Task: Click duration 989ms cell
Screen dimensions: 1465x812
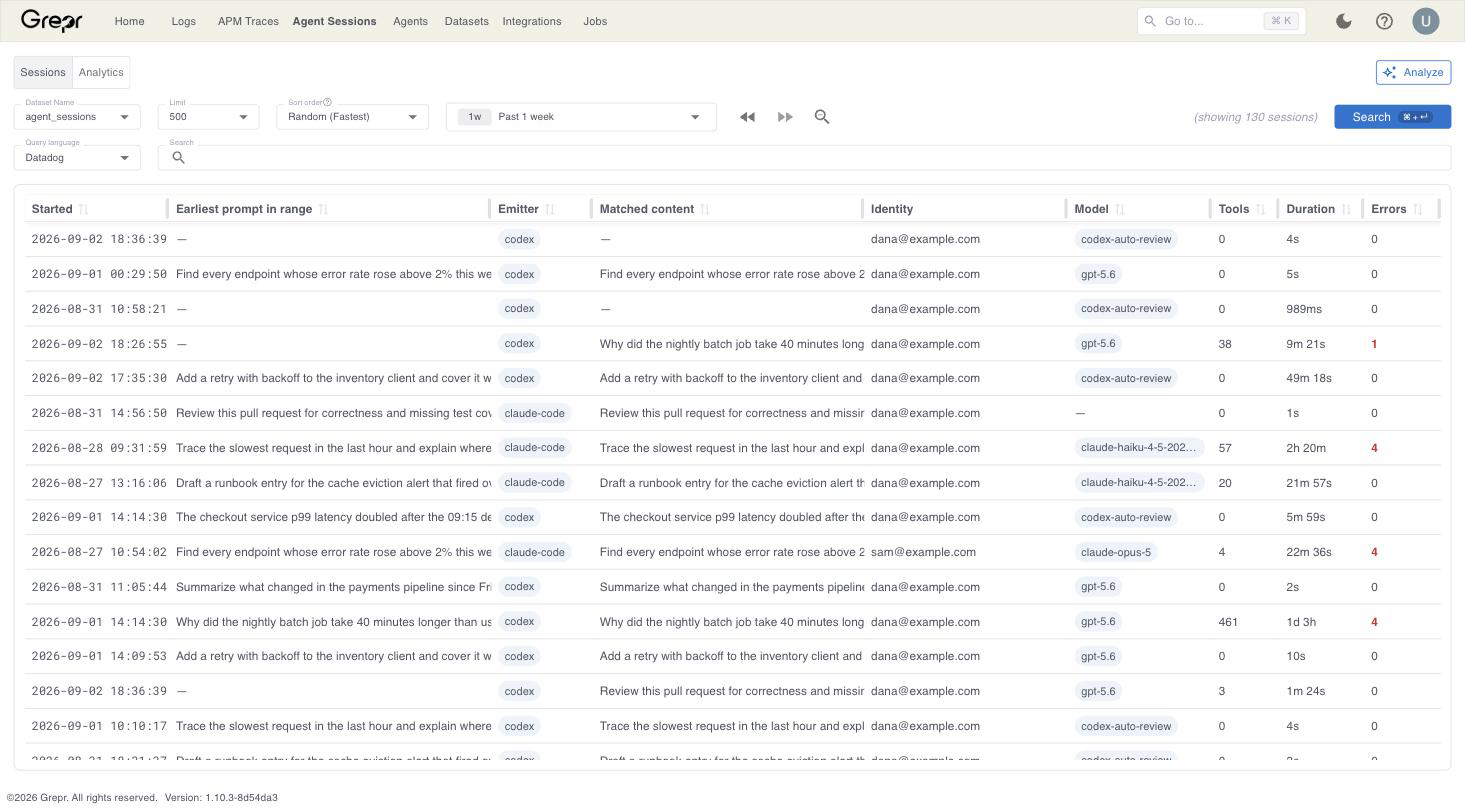Action: (x=1304, y=309)
